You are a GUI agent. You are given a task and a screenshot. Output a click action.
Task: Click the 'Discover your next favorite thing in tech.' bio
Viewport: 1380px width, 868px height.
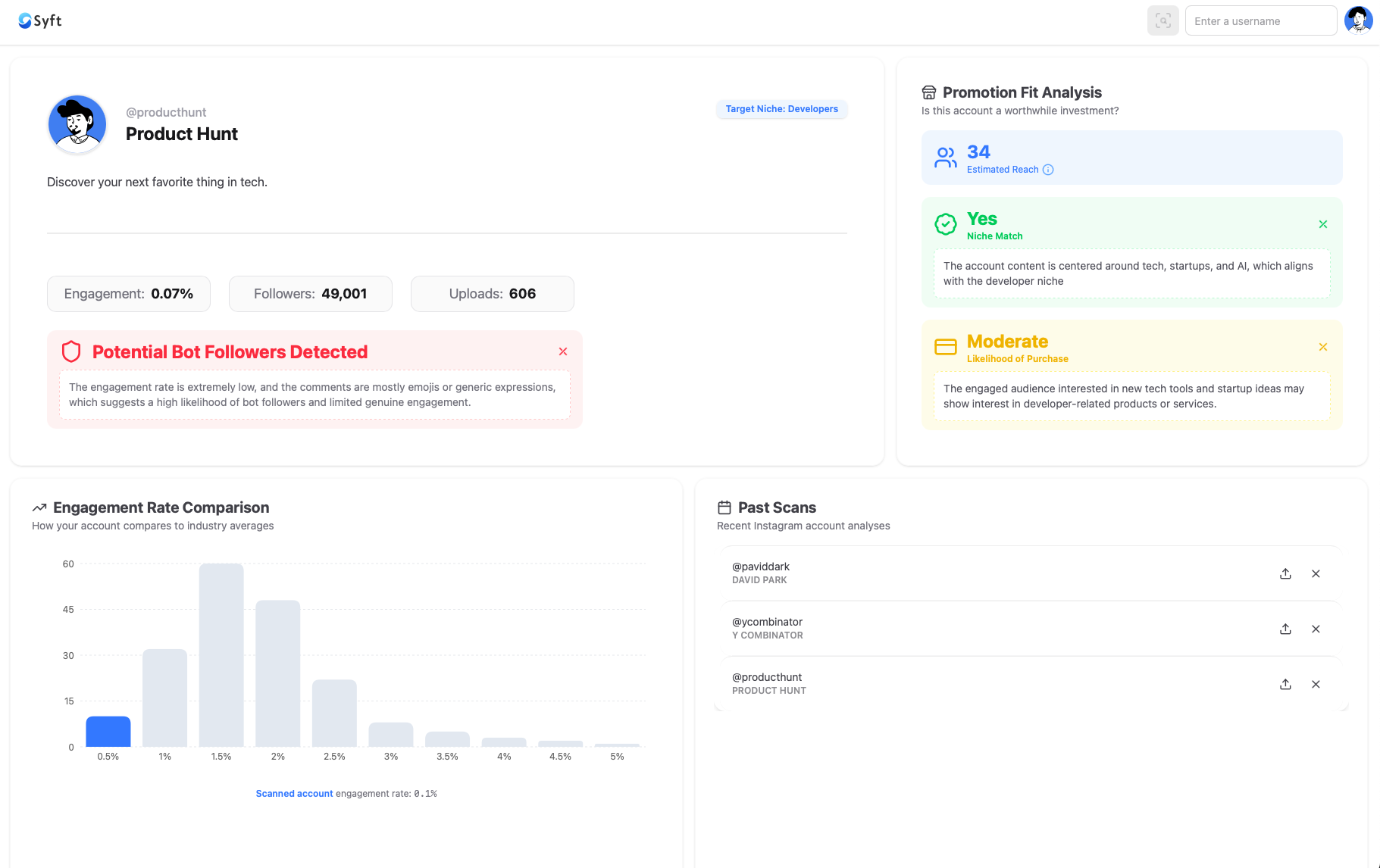(157, 182)
